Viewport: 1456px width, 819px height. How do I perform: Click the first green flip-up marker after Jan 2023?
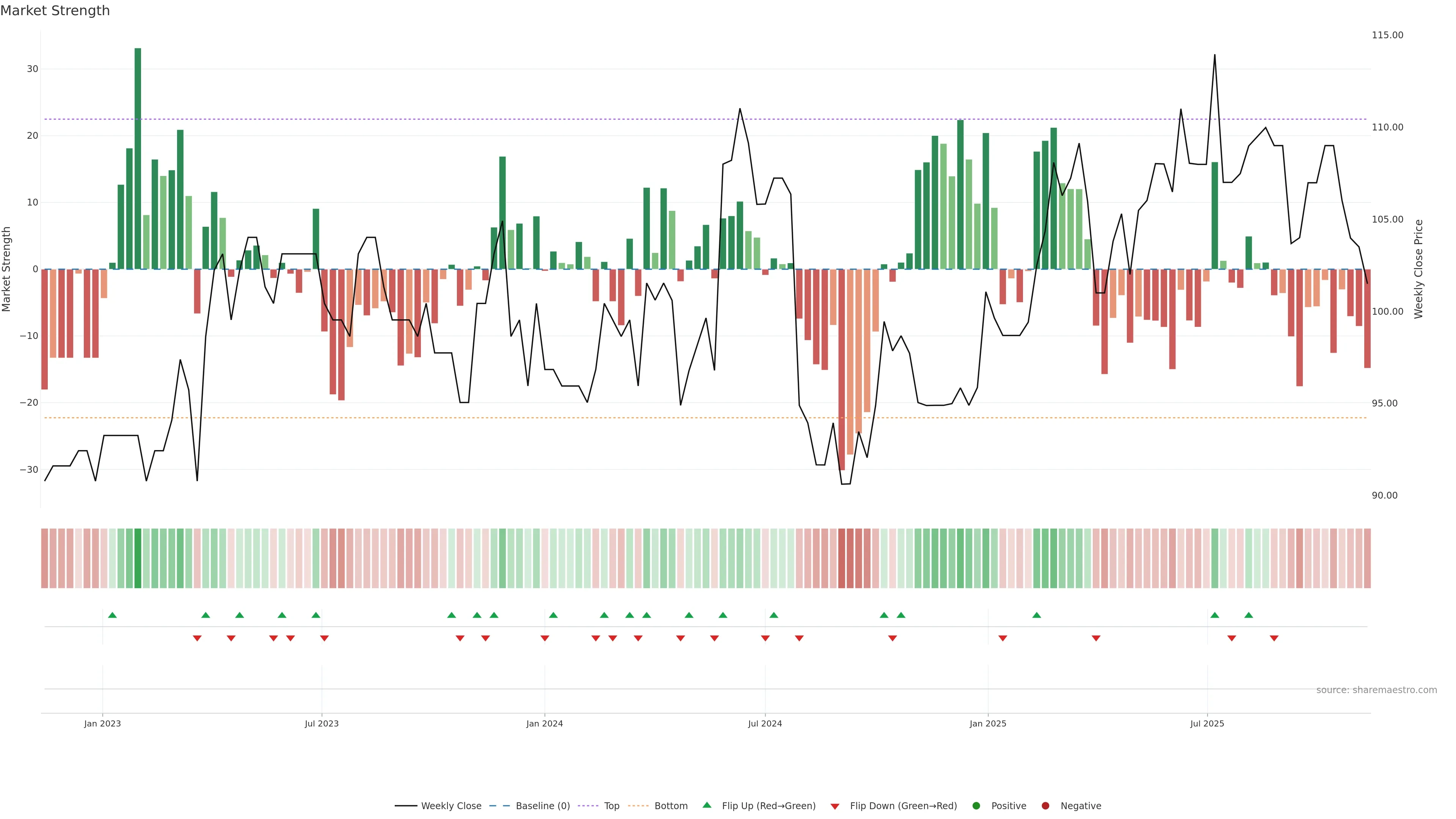113,615
